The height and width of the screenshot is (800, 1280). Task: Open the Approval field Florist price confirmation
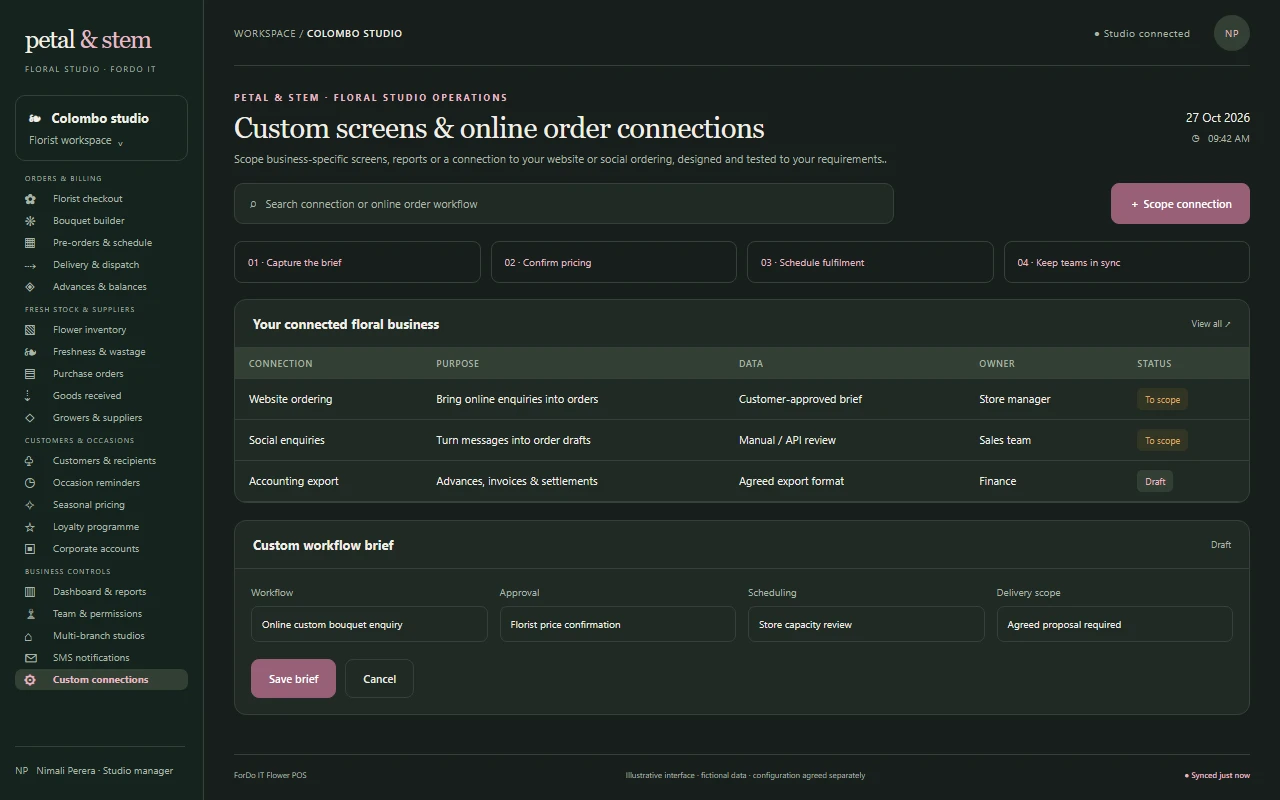click(x=617, y=624)
